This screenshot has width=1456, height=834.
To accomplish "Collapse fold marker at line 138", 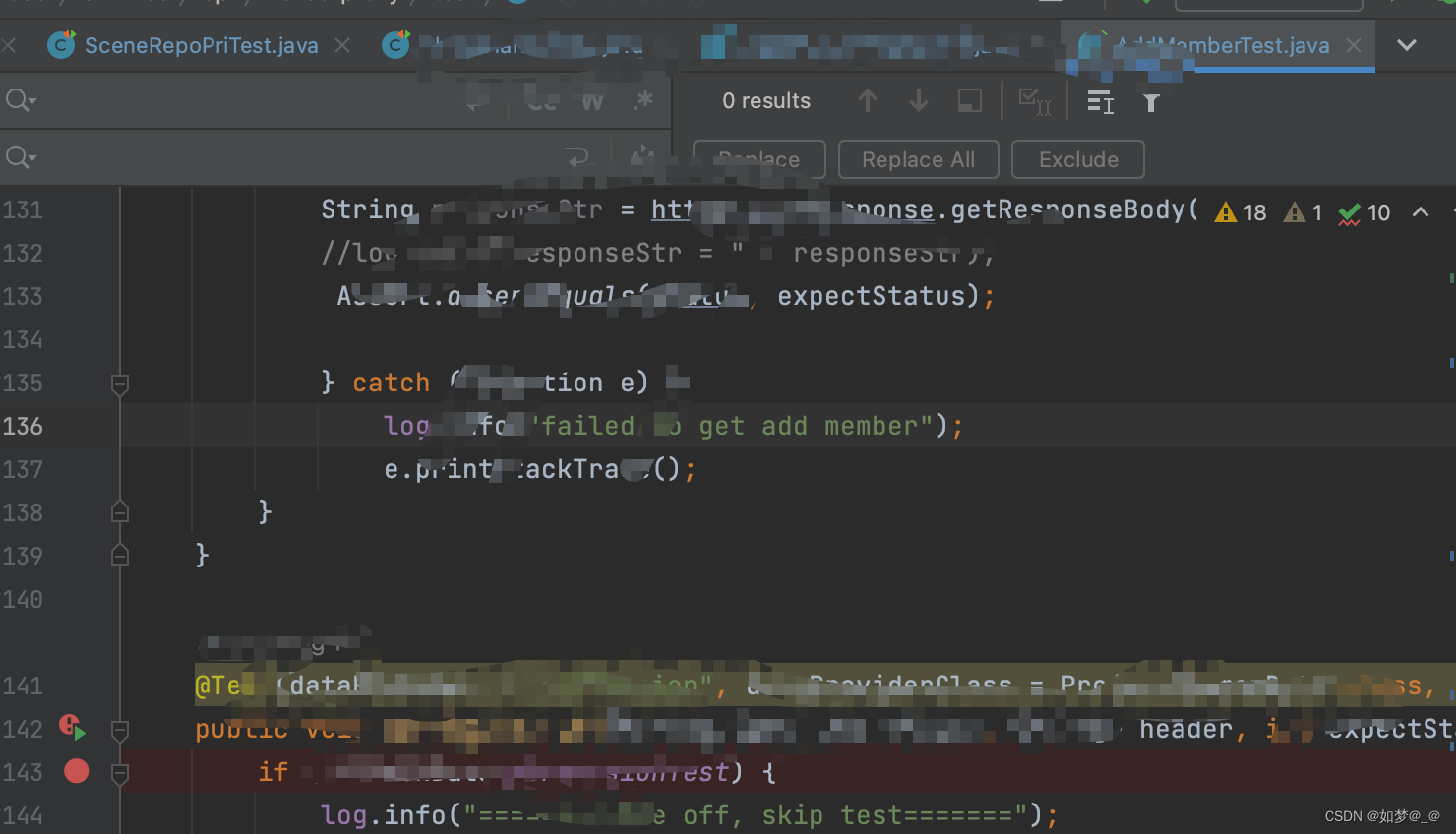I will coord(120,512).
